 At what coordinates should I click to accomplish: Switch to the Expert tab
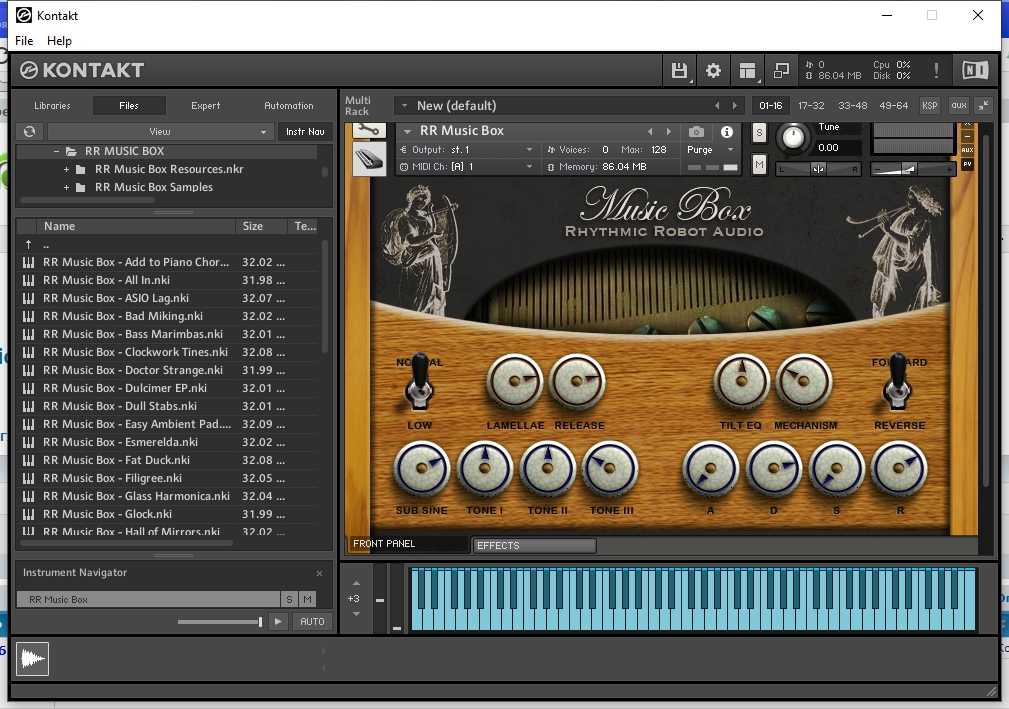pos(205,106)
